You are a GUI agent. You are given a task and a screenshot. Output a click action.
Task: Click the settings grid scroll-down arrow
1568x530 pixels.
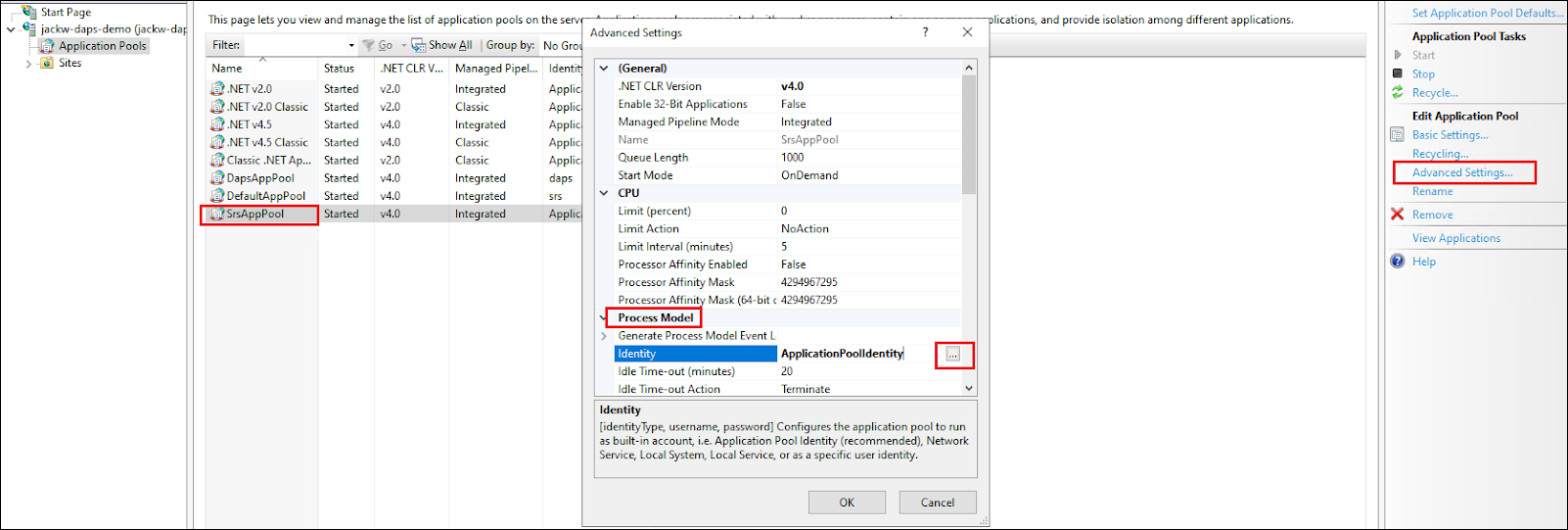969,388
